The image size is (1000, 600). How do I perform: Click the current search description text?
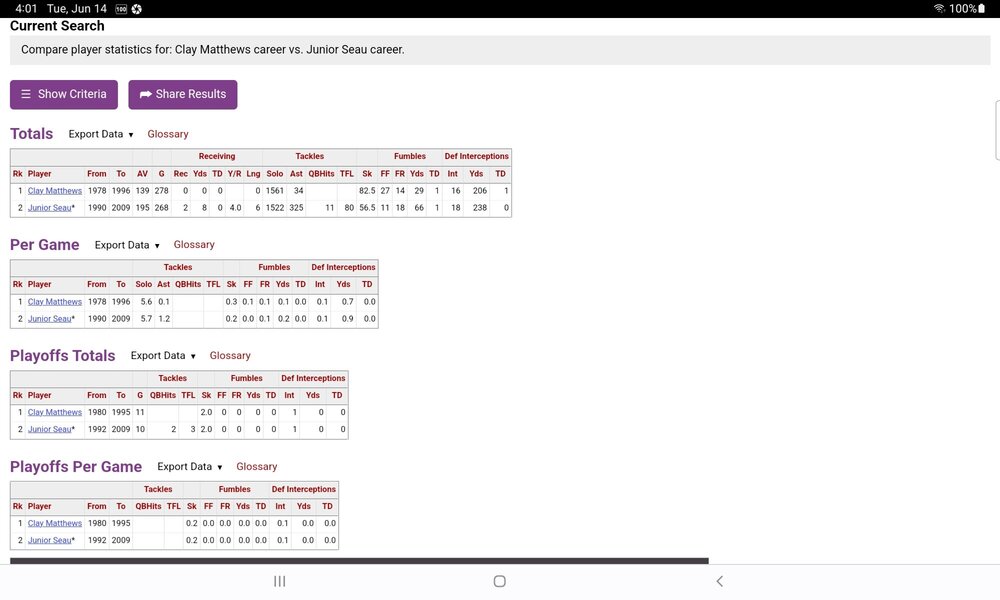point(213,50)
